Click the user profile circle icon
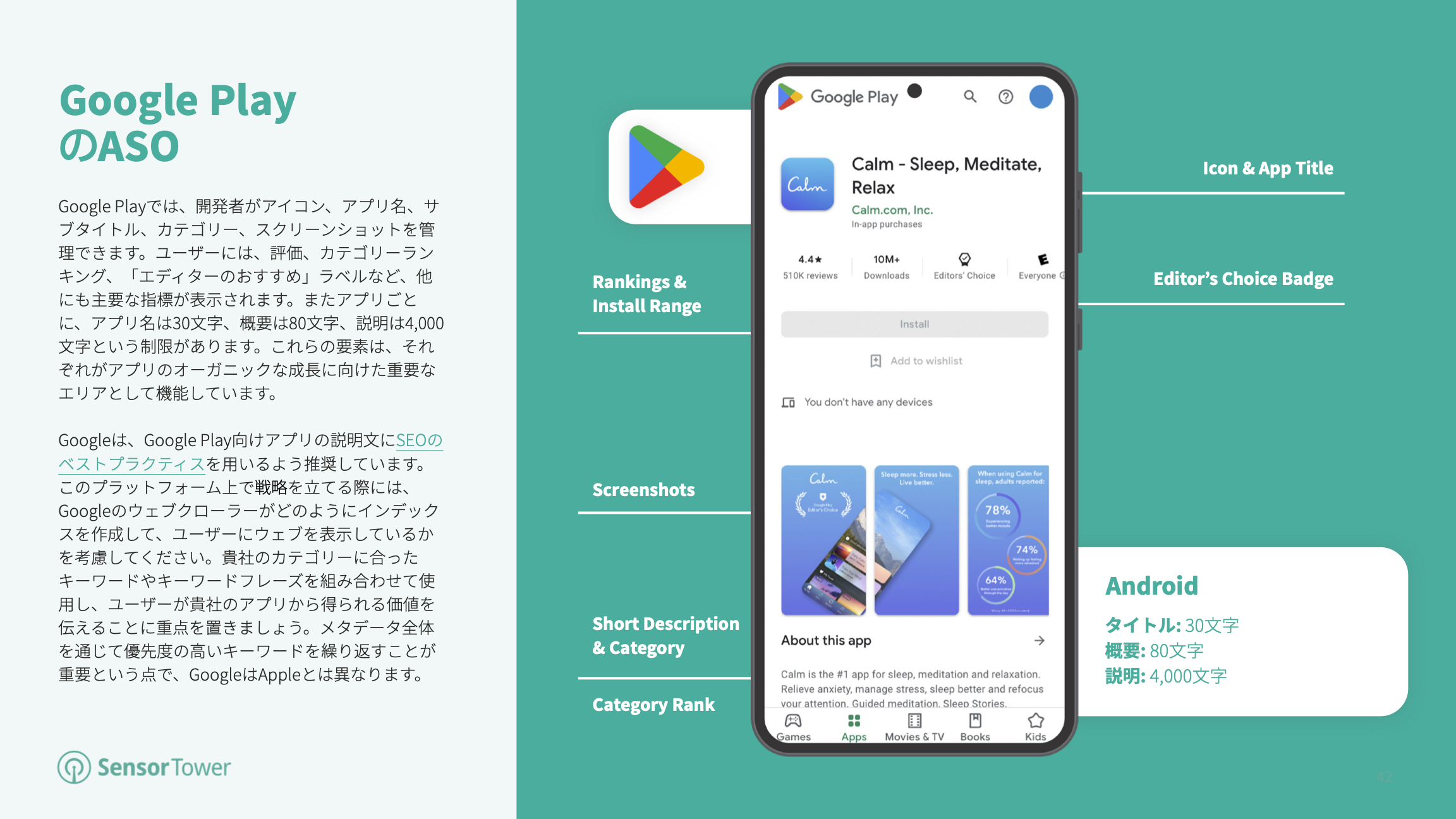 click(x=1043, y=97)
